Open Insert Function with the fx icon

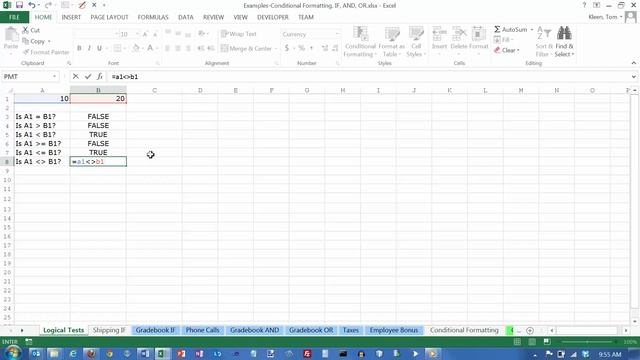(100, 76)
